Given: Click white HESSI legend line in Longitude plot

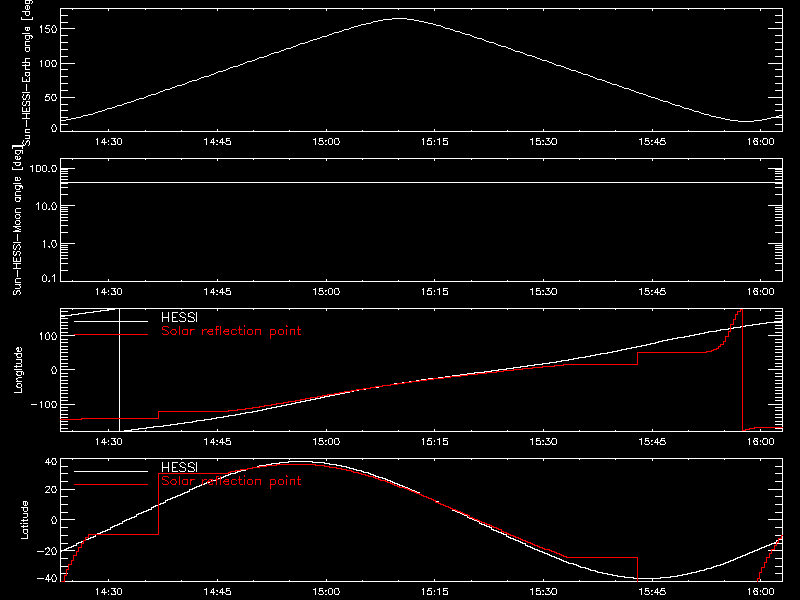Looking at the screenshot, I should (111, 321).
